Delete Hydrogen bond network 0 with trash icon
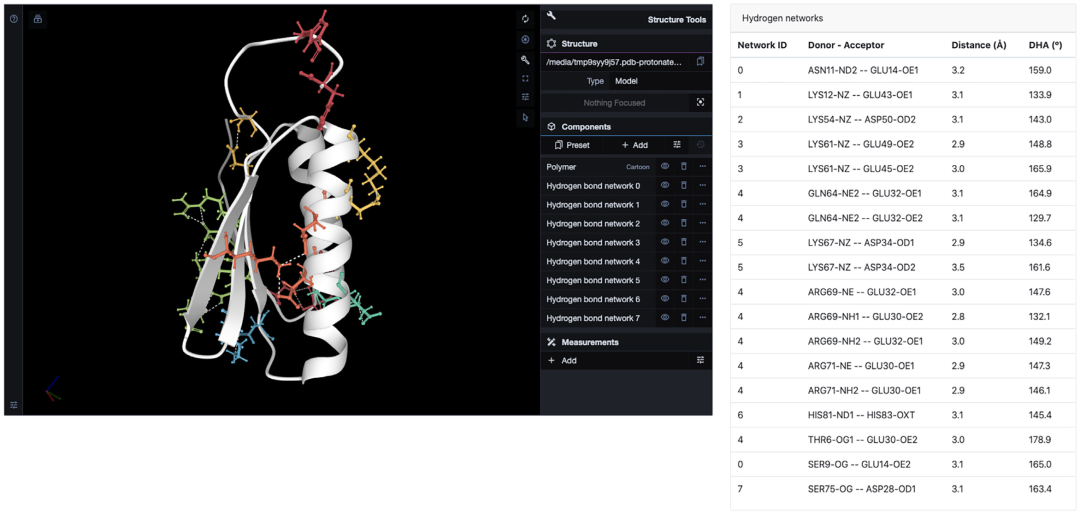Image resolution: width=1080 pixels, height=514 pixels. pos(684,185)
